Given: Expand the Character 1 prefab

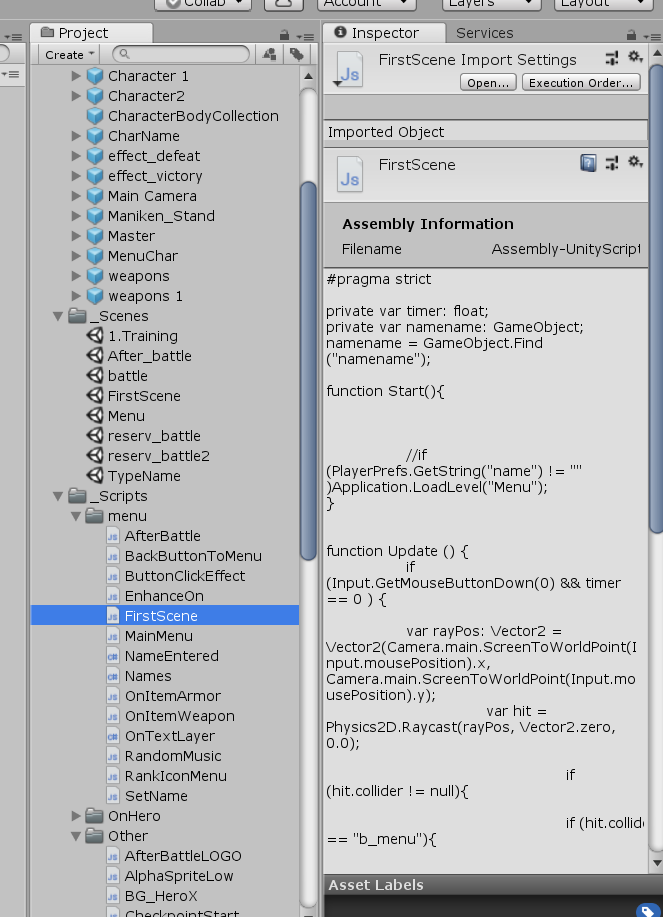Looking at the screenshot, I should click(x=76, y=76).
